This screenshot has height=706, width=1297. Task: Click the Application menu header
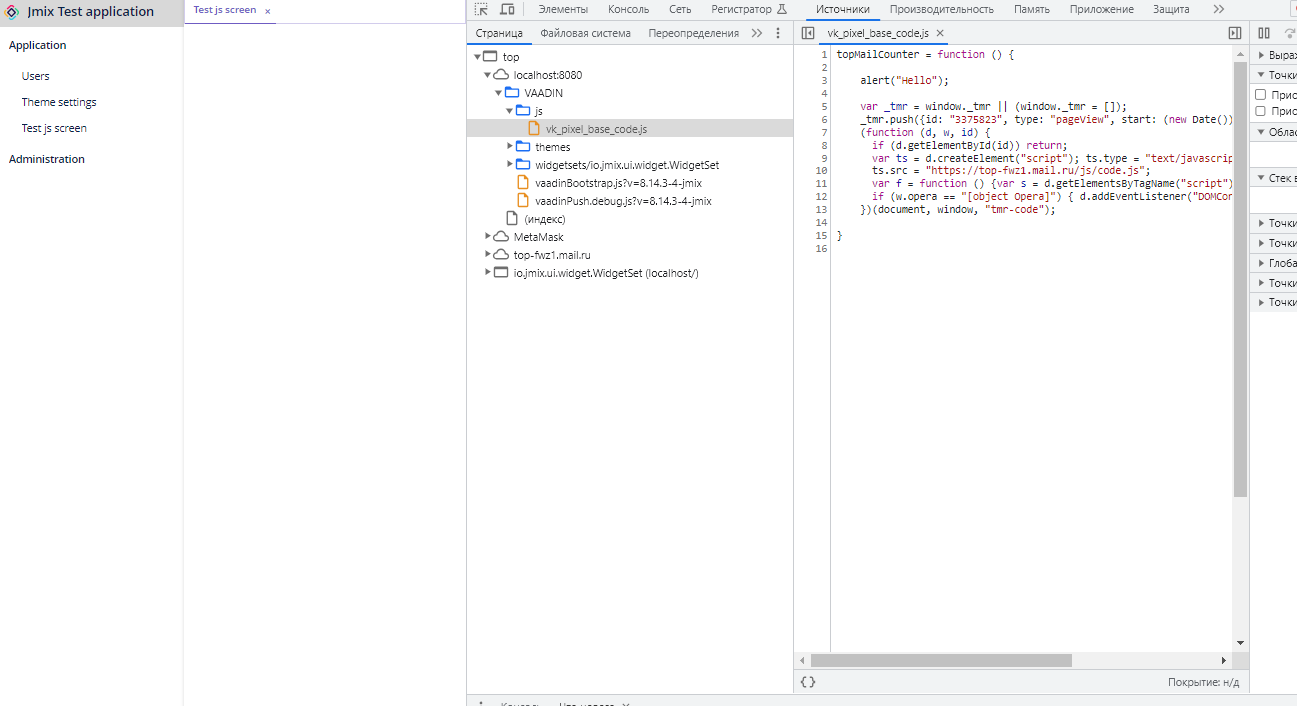pyautogui.click(x=38, y=45)
